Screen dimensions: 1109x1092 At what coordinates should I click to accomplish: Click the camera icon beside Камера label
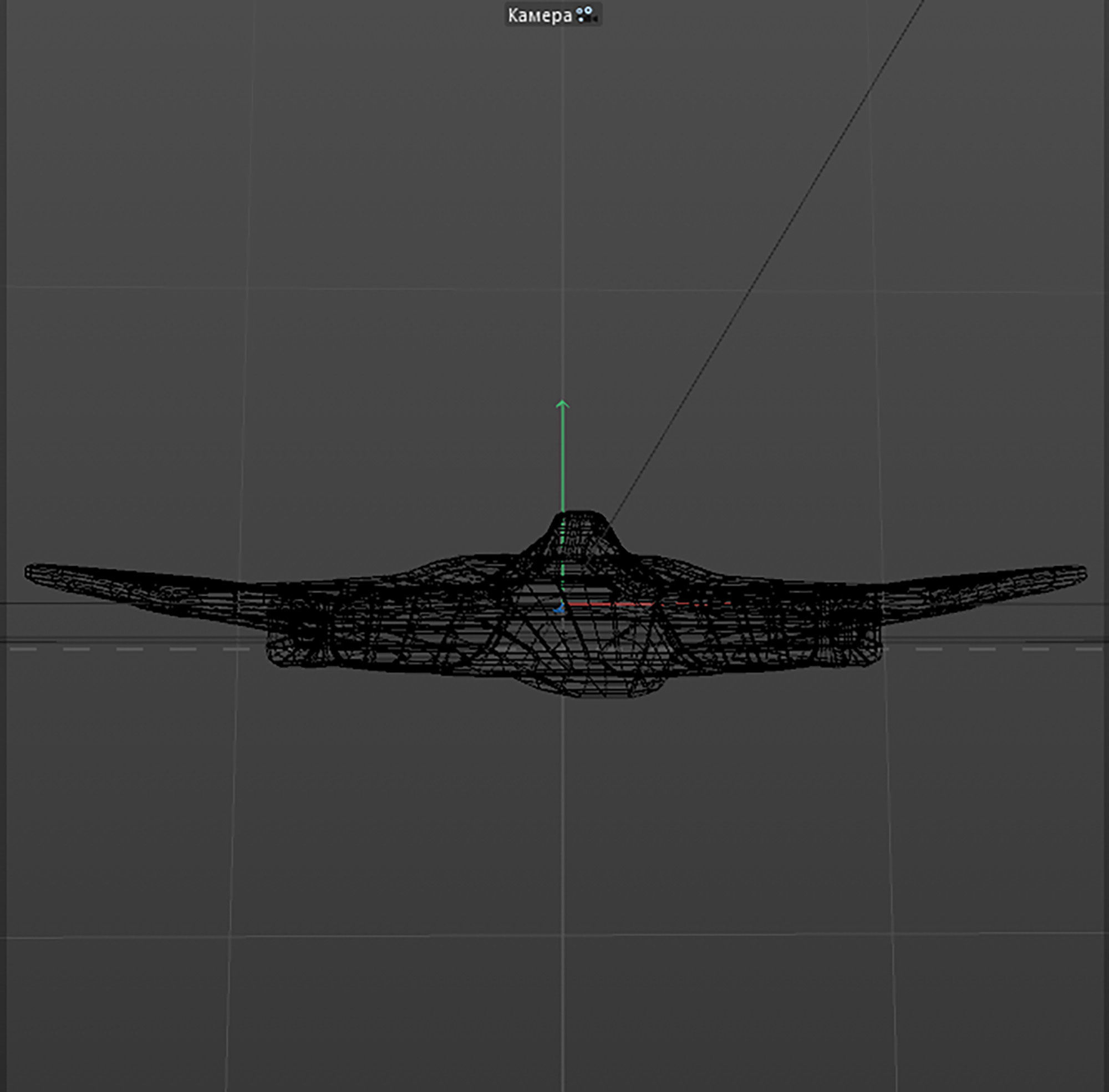586,14
